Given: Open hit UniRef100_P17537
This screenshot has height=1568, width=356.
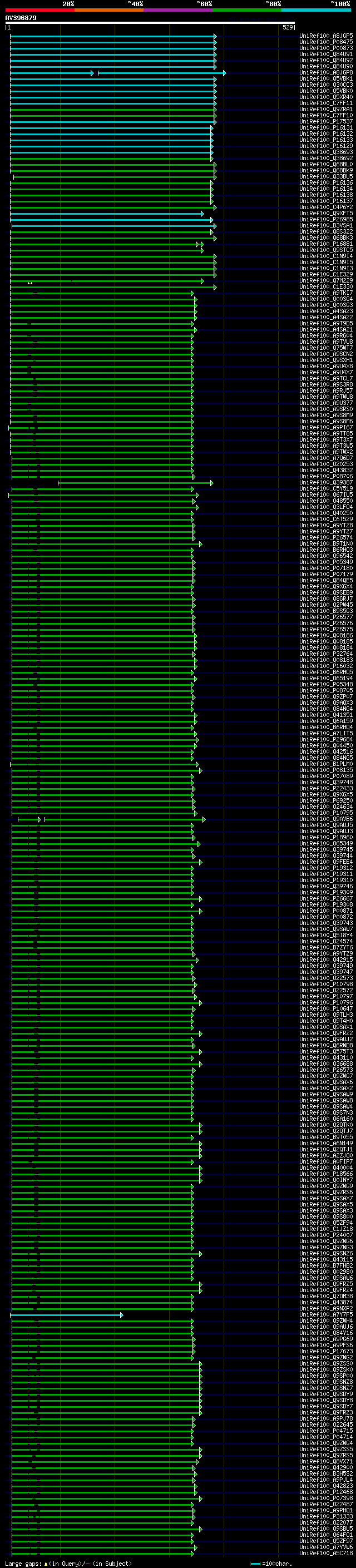Looking at the screenshot, I should (x=325, y=122).
